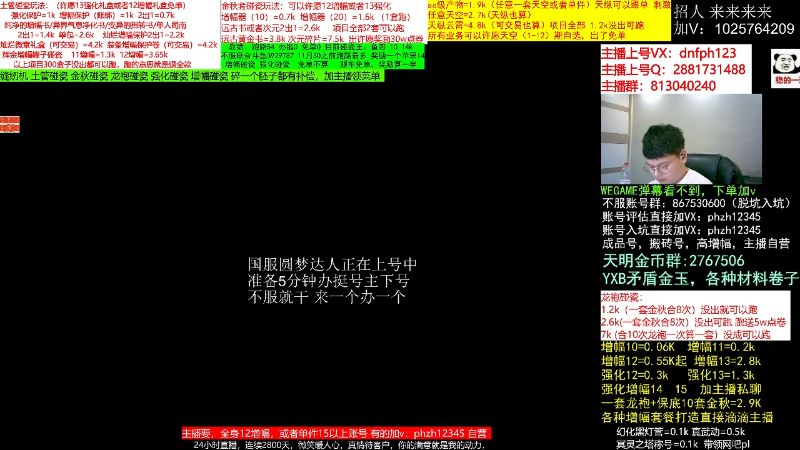Click the bottom line with '带领网吧pl'

(x=683, y=444)
